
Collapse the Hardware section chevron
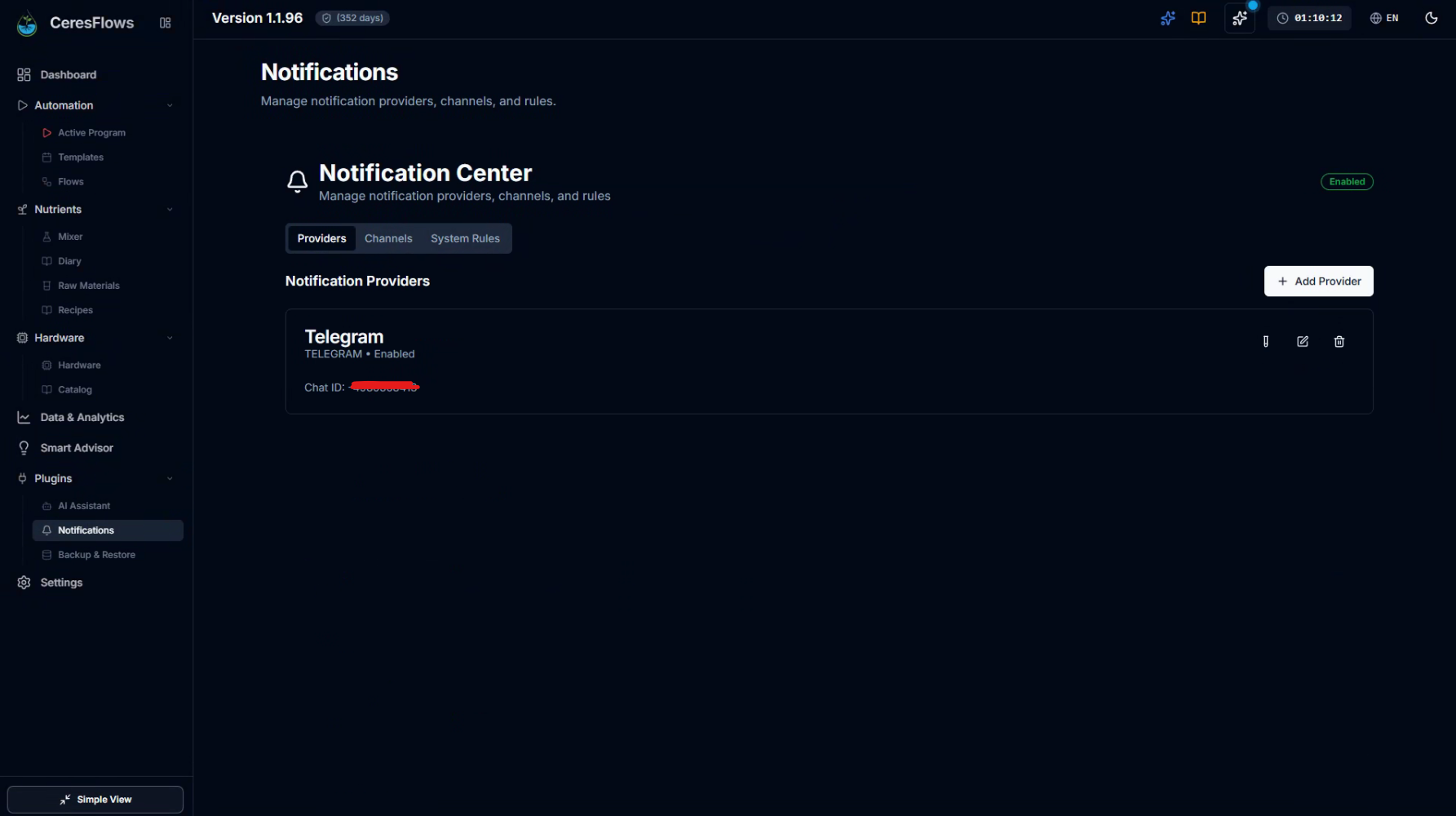[170, 338]
